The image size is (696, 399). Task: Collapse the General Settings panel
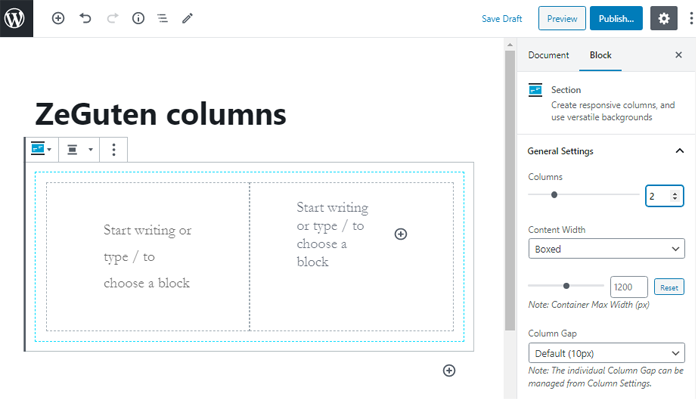[680, 151]
